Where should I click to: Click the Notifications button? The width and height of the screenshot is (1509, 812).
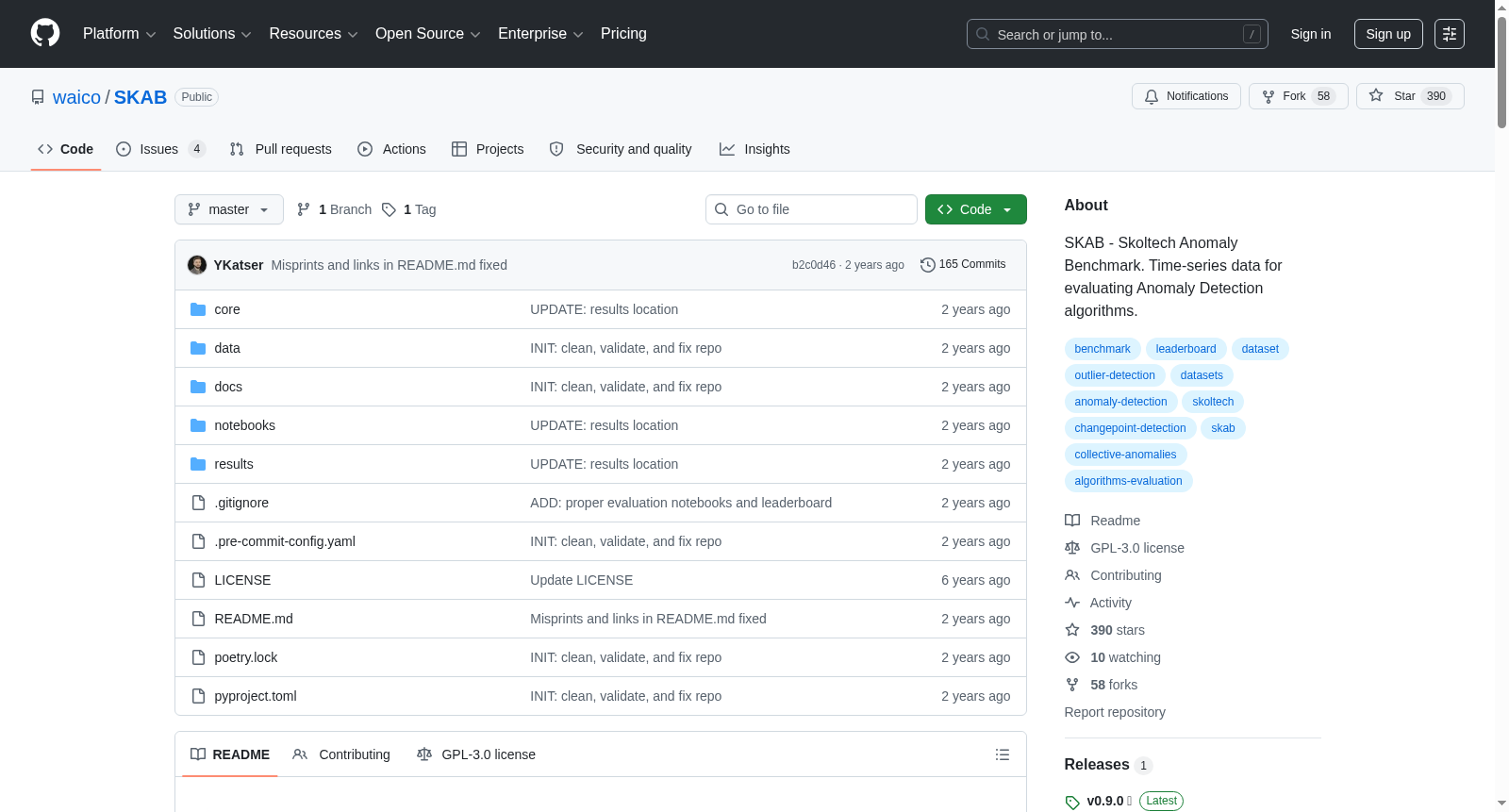(x=1186, y=96)
